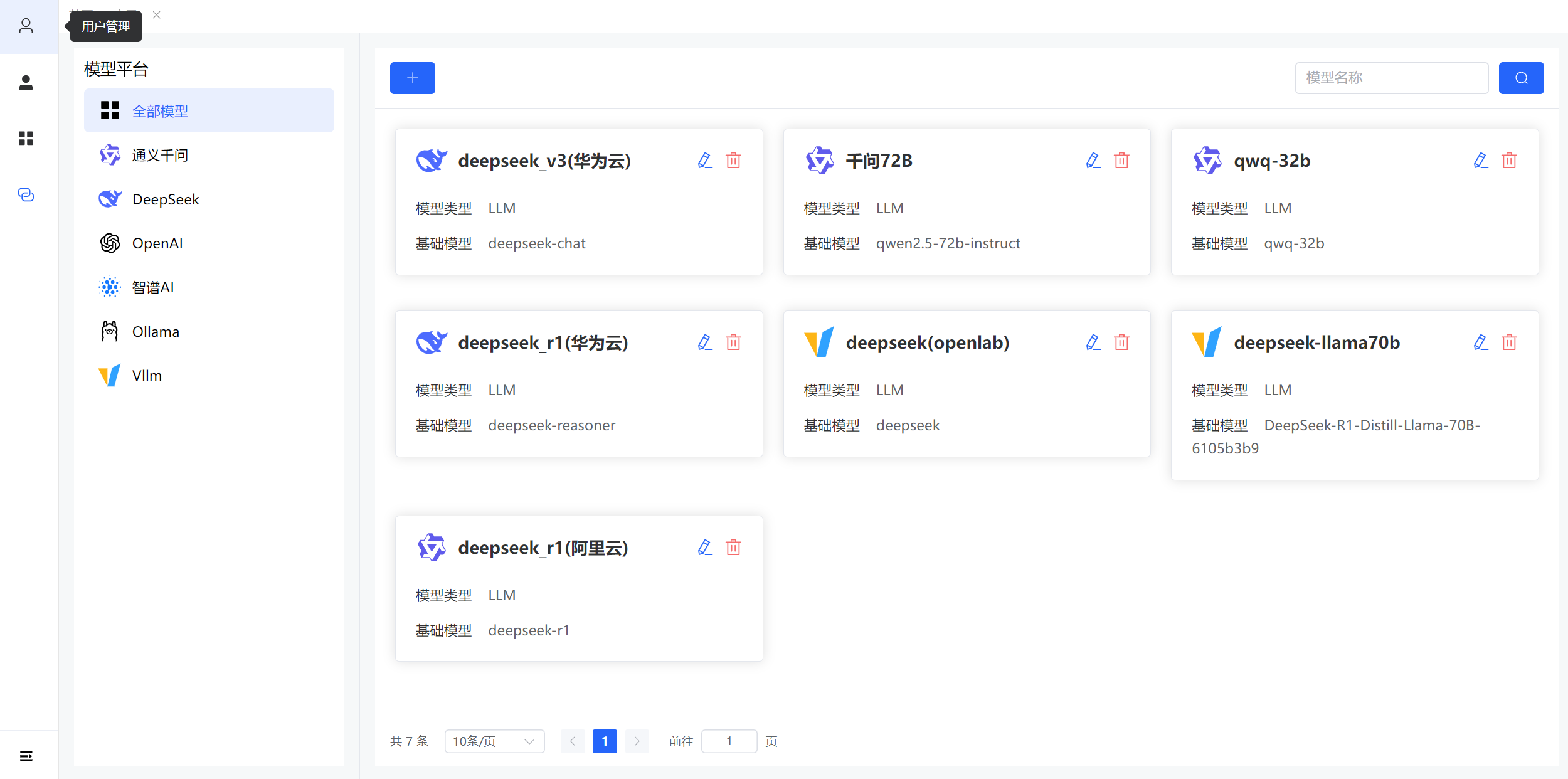Click the deepseek(openlab) title
The height and width of the screenshot is (779, 1568).
tap(928, 342)
